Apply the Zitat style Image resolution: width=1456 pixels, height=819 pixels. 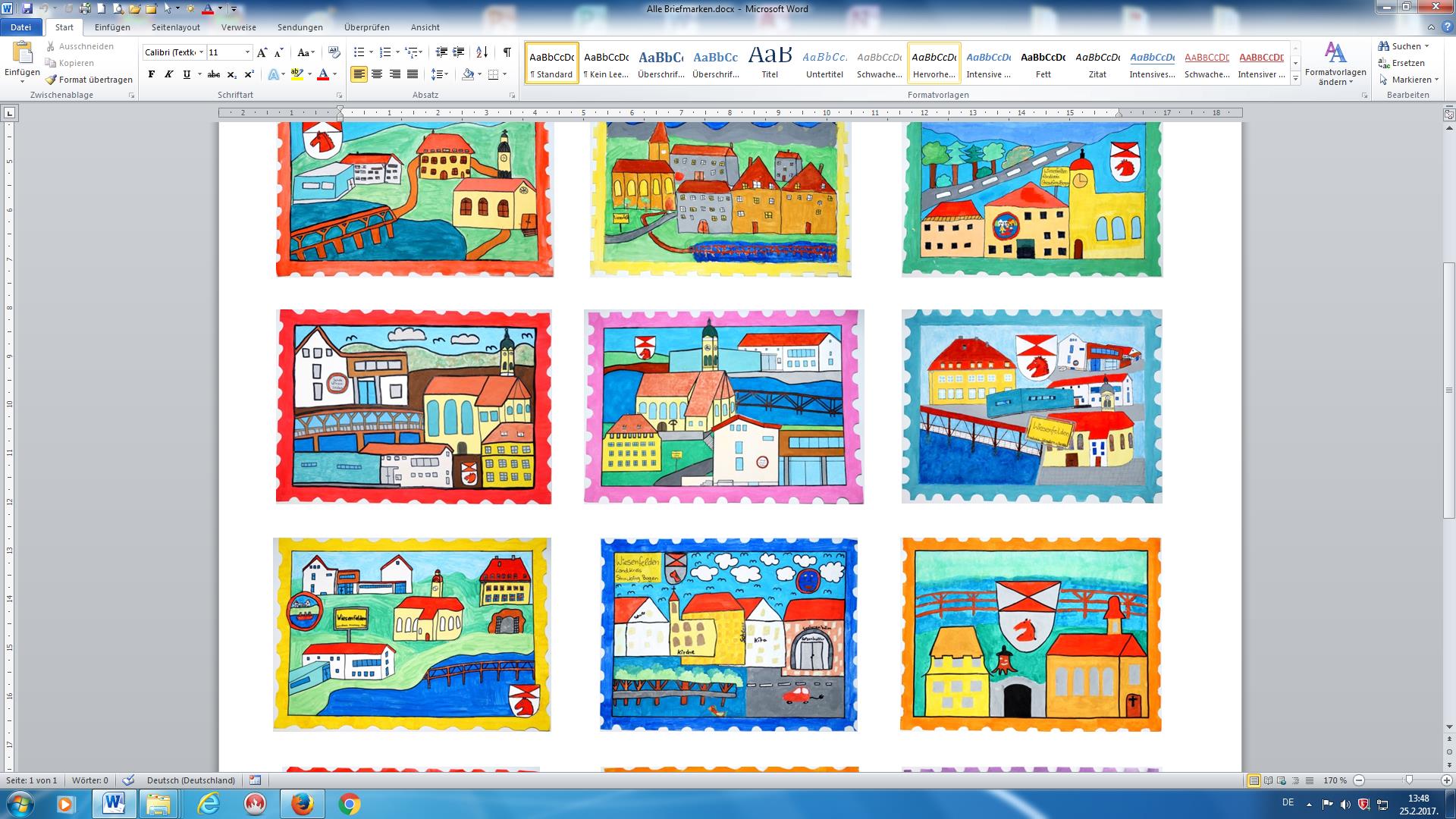tap(1097, 63)
